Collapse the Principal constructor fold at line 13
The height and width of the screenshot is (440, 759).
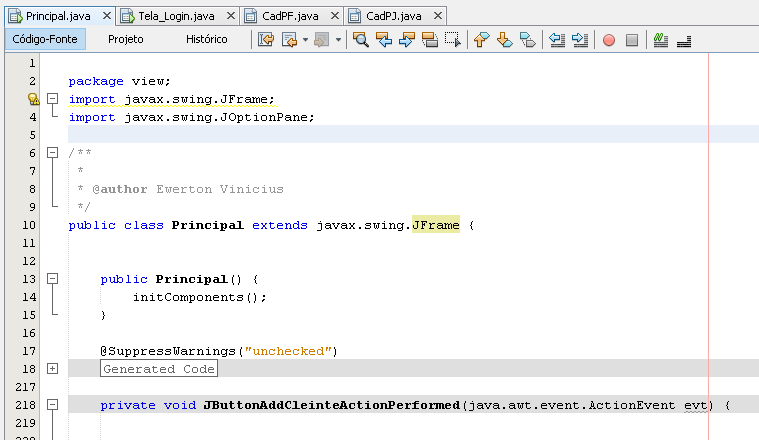(x=52, y=279)
